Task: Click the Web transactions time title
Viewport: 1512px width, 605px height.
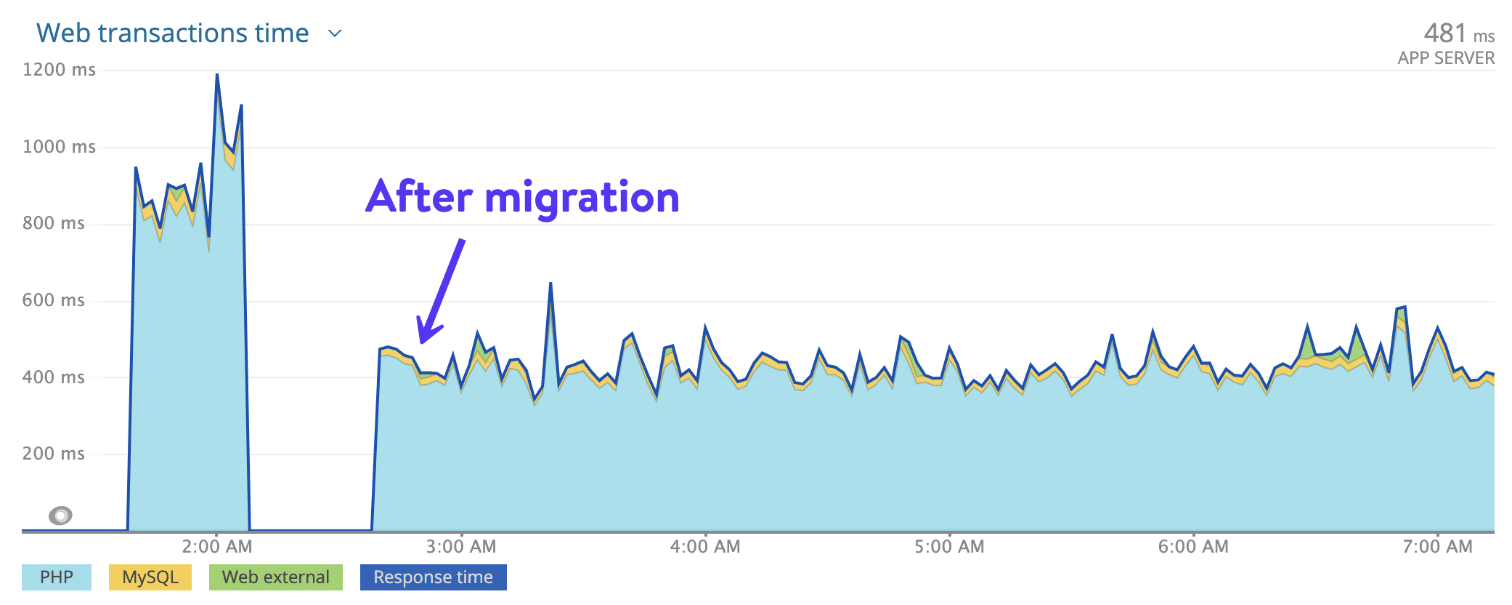Action: [x=171, y=33]
